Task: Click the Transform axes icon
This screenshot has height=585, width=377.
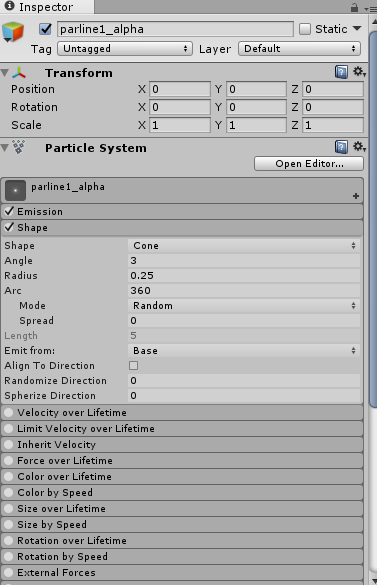Action: (x=19, y=73)
